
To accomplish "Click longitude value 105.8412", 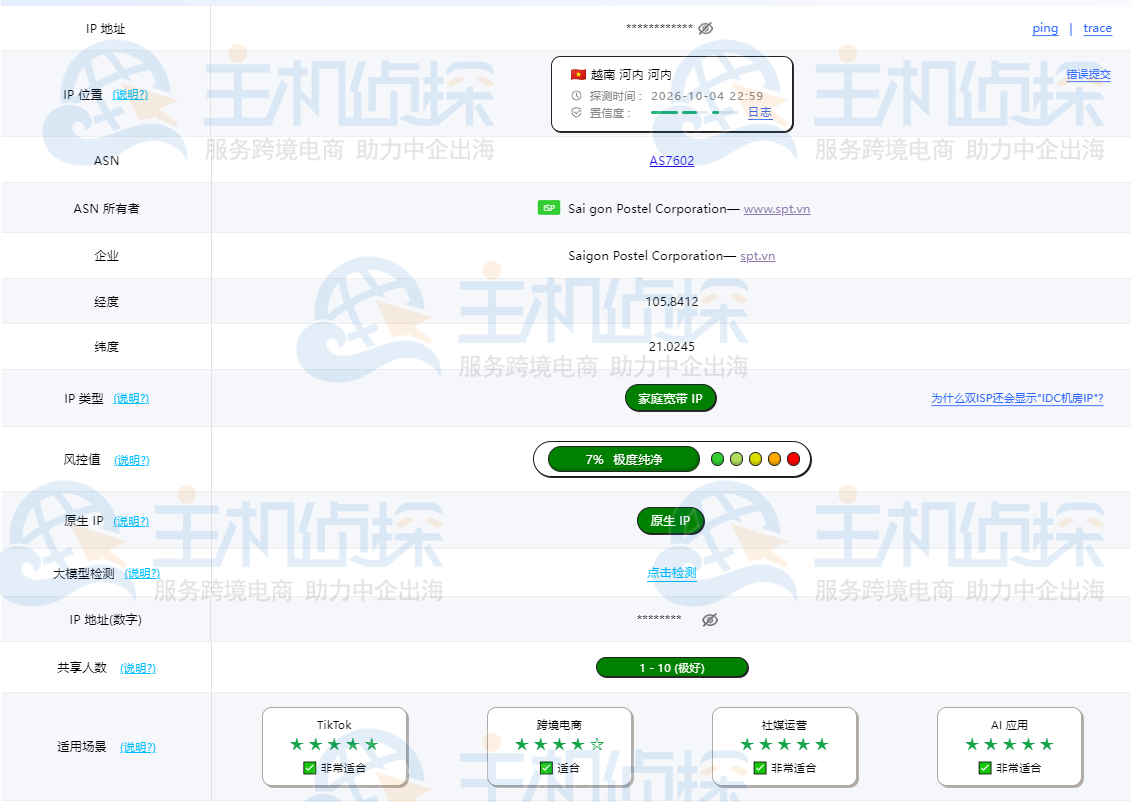I will [672, 301].
